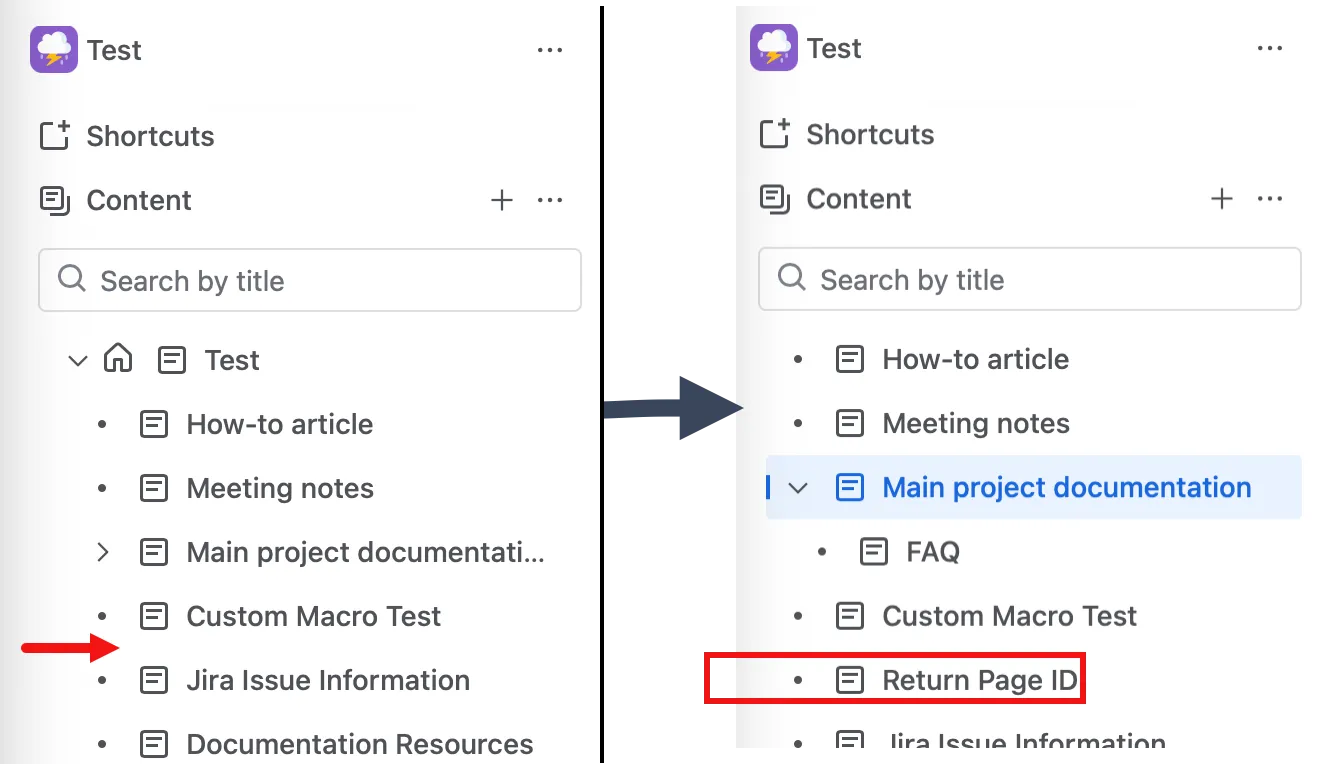Click the Shortcuts icon in right panel

pyautogui.click(x=775, y=134)
